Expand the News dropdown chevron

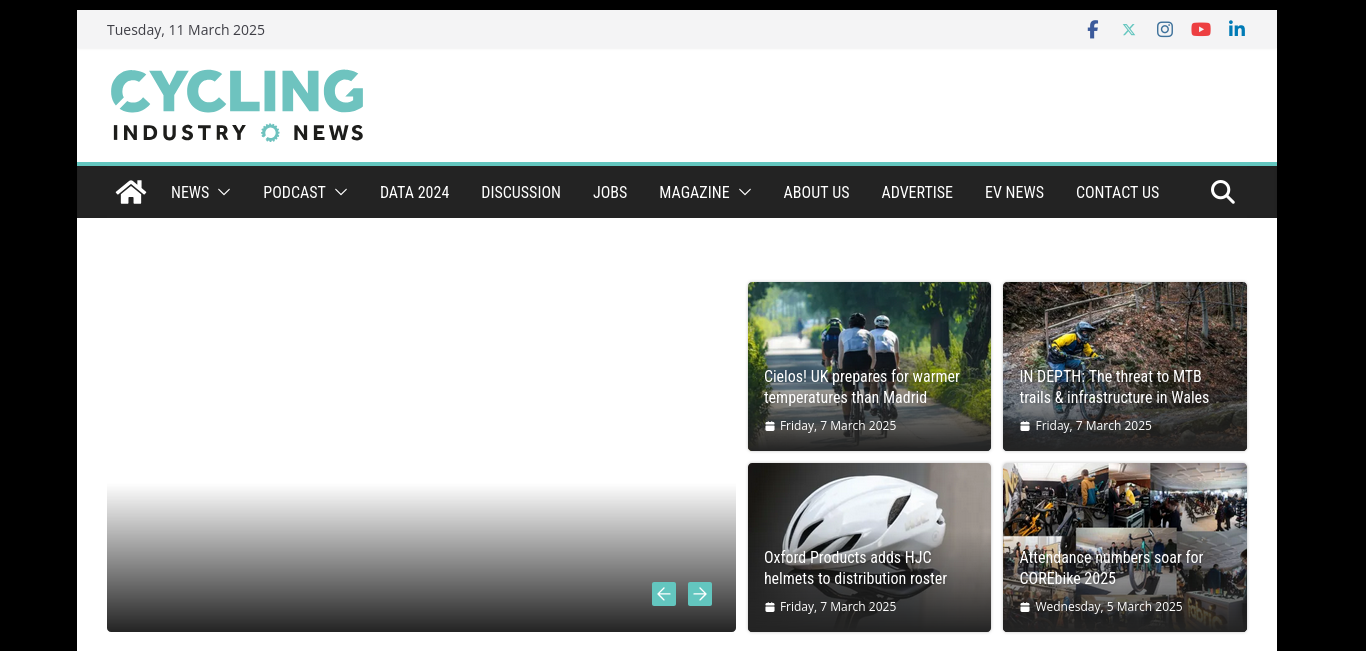coord(224,192)
